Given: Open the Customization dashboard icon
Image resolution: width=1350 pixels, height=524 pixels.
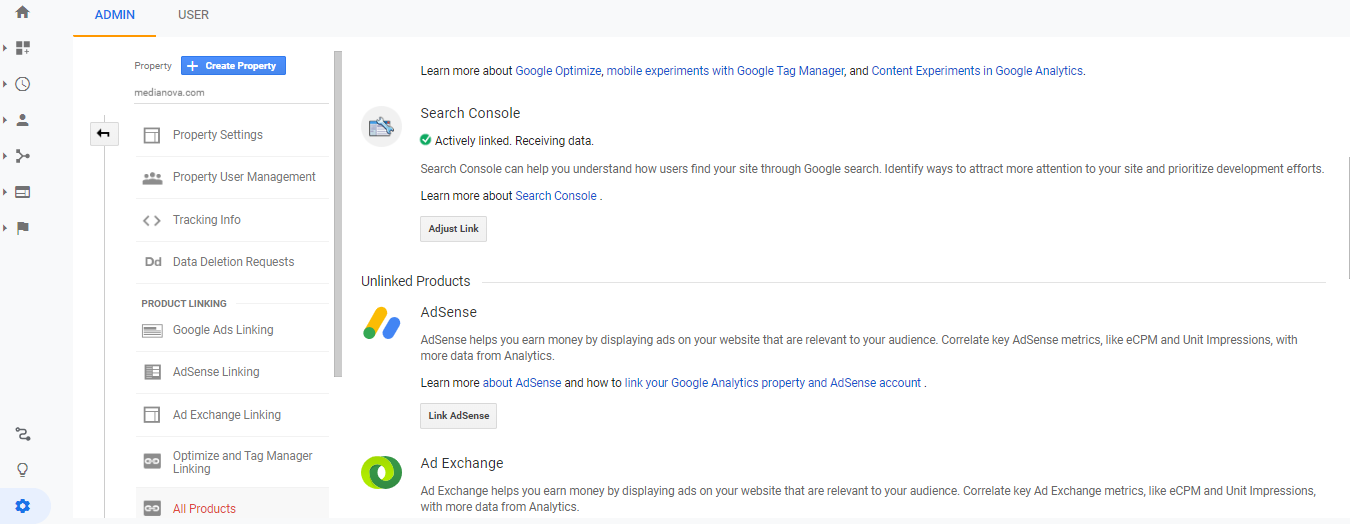Looking at the screenshot, I should (22, 48).
